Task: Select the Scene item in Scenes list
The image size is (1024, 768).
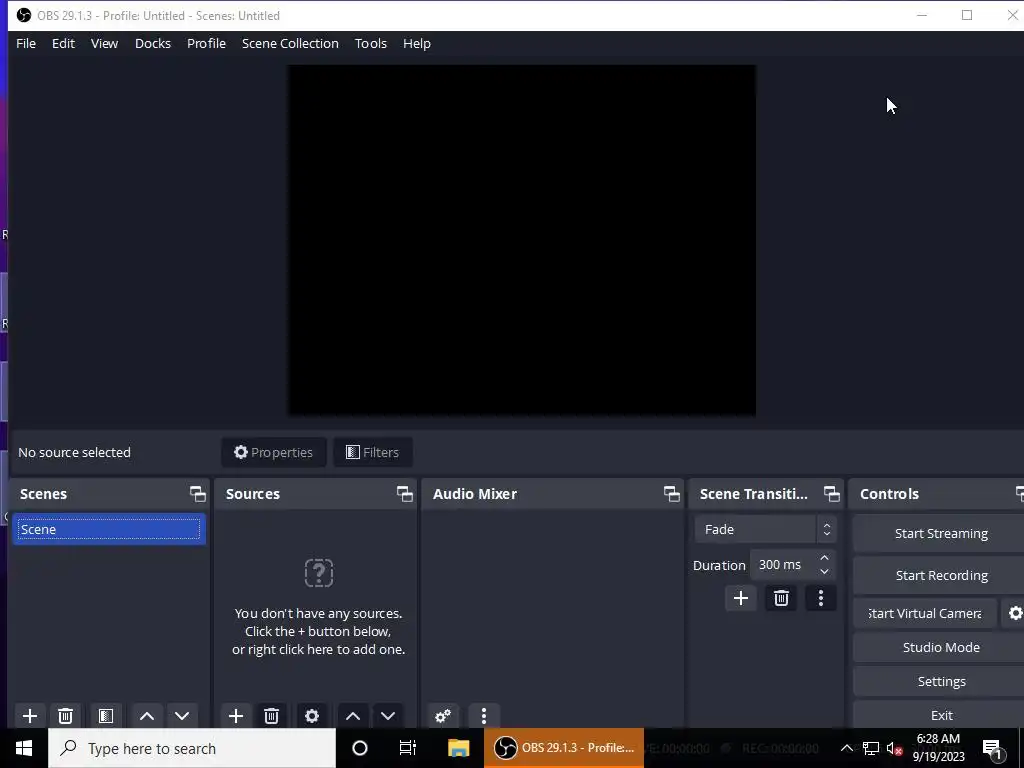Action: coord(108,529)
